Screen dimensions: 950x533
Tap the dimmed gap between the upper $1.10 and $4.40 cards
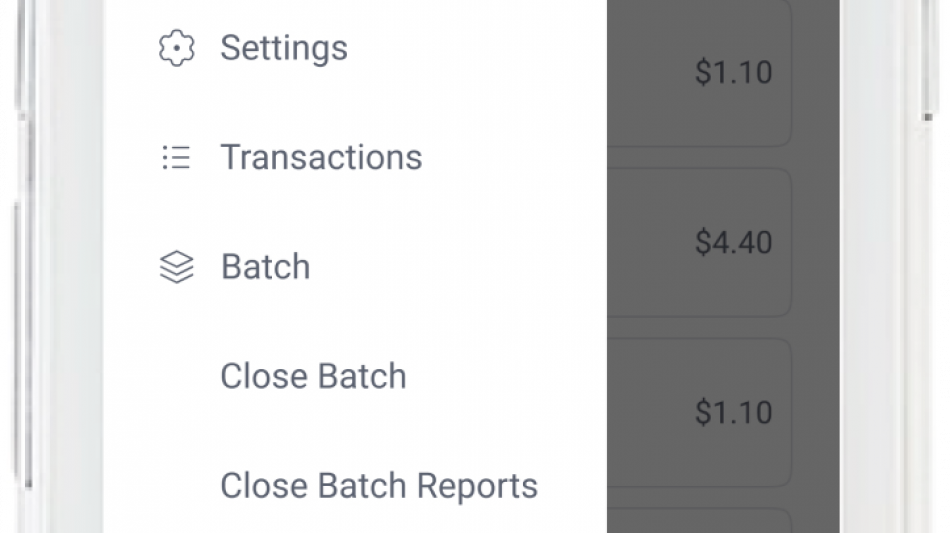tap(700, 158)
